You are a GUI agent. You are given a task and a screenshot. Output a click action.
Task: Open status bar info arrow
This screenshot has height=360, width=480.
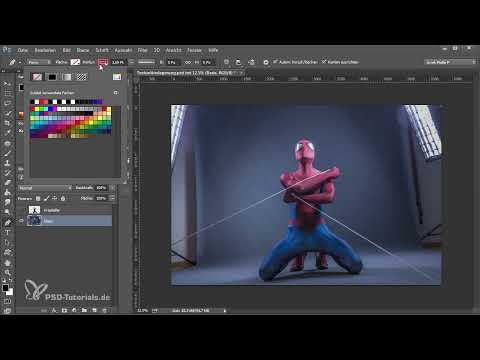pyautogui.click(x=225, y=311)
